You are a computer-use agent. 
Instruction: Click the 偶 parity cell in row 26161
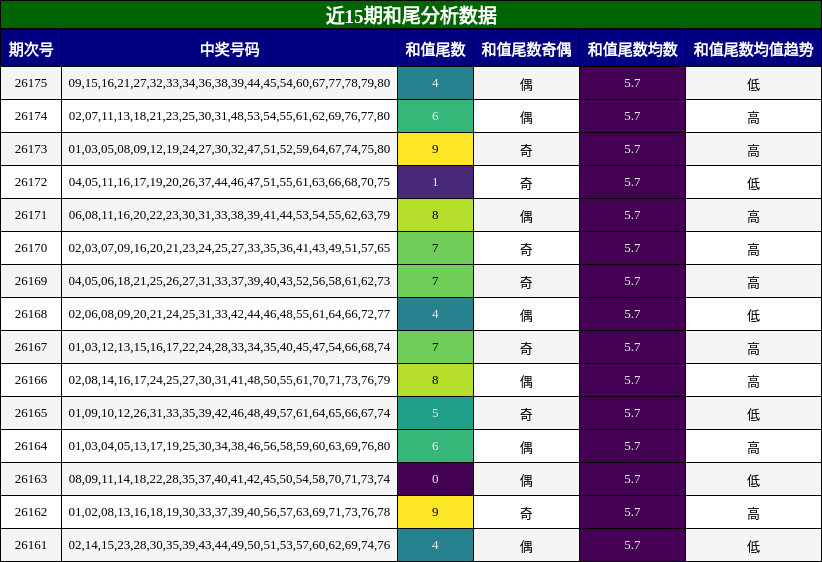(526, 546)
